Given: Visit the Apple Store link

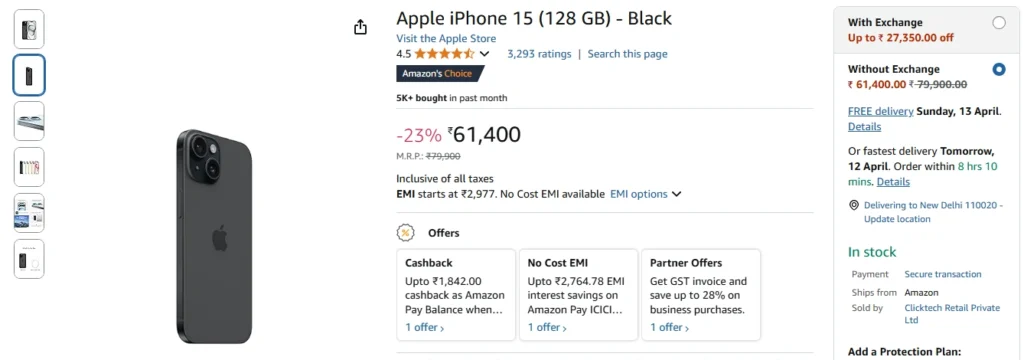Looking at the screenshot, I should [x=446, y=39].
